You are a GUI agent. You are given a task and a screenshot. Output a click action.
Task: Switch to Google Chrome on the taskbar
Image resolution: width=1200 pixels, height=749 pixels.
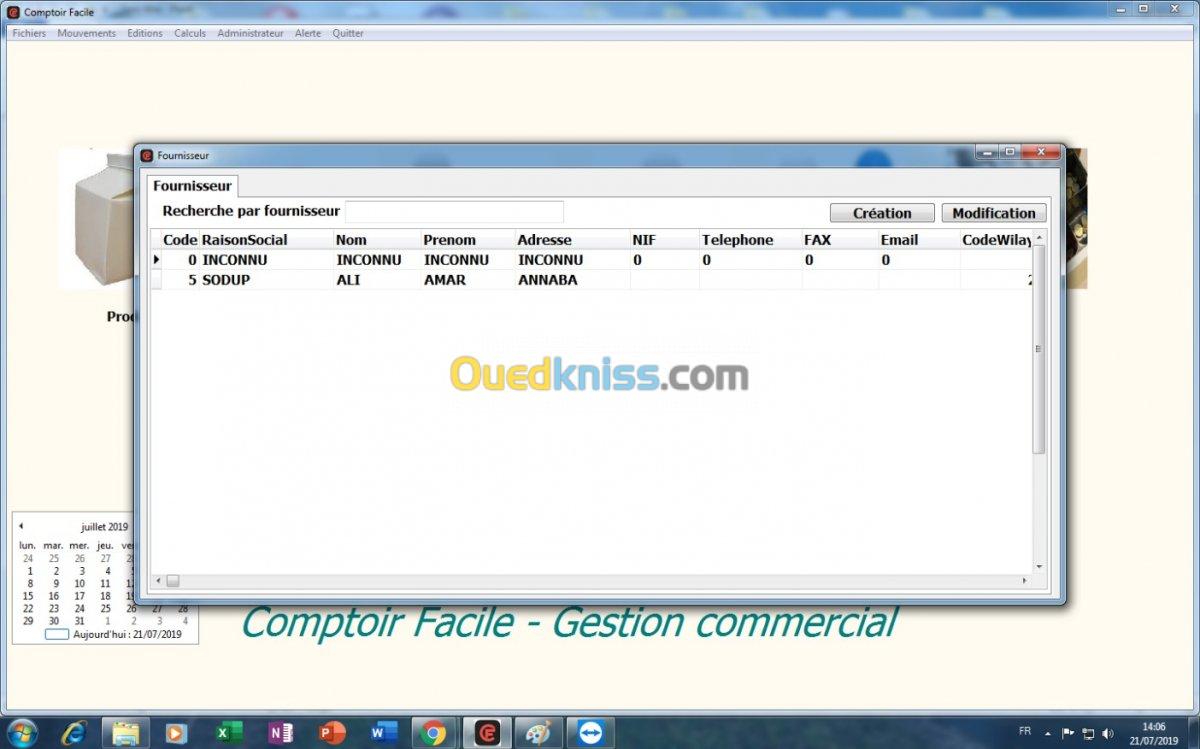click(x=434, y=733)
